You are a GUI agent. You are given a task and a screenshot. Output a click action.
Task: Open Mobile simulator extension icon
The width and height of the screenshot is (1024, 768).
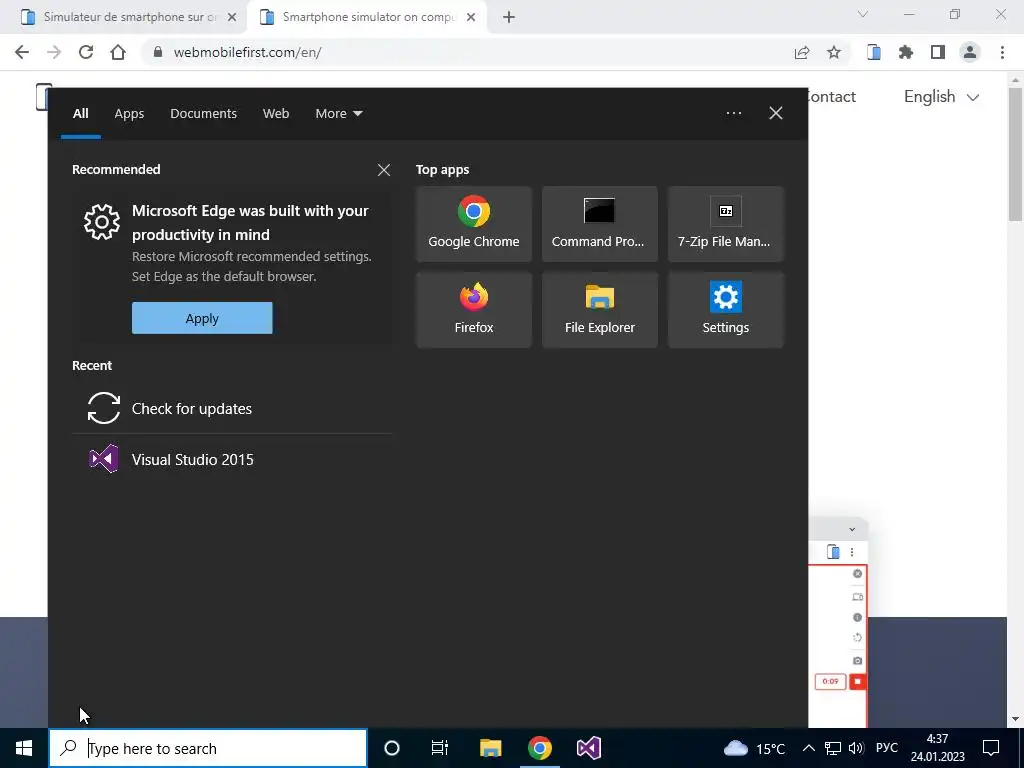(874, 52)
